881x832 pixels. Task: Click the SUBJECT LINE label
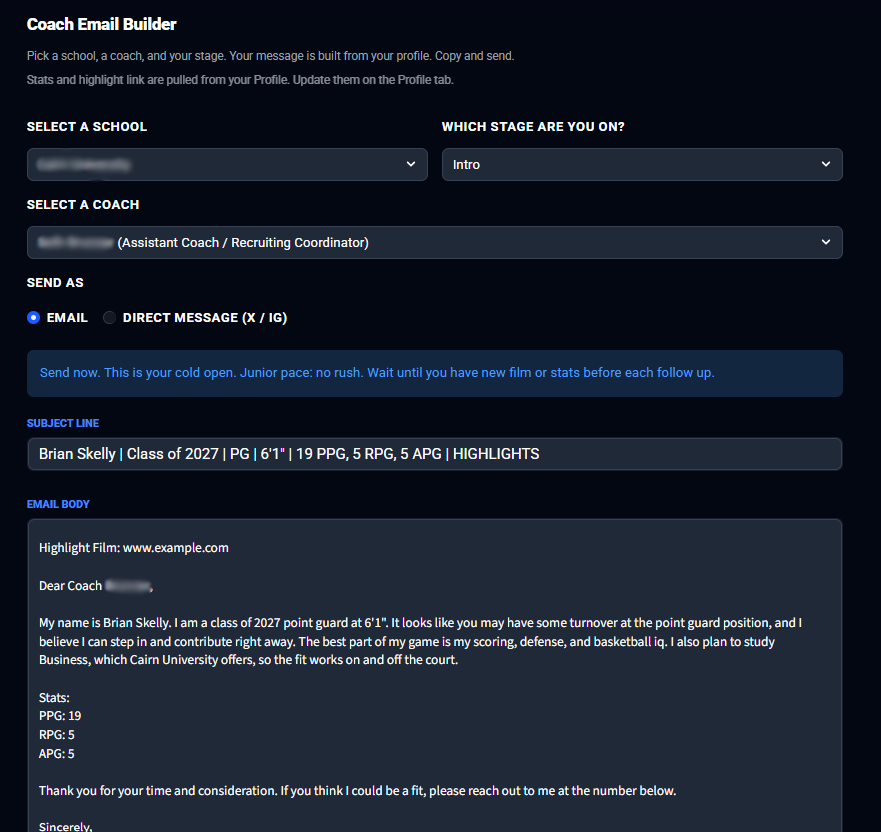click(x=63, y=423)
